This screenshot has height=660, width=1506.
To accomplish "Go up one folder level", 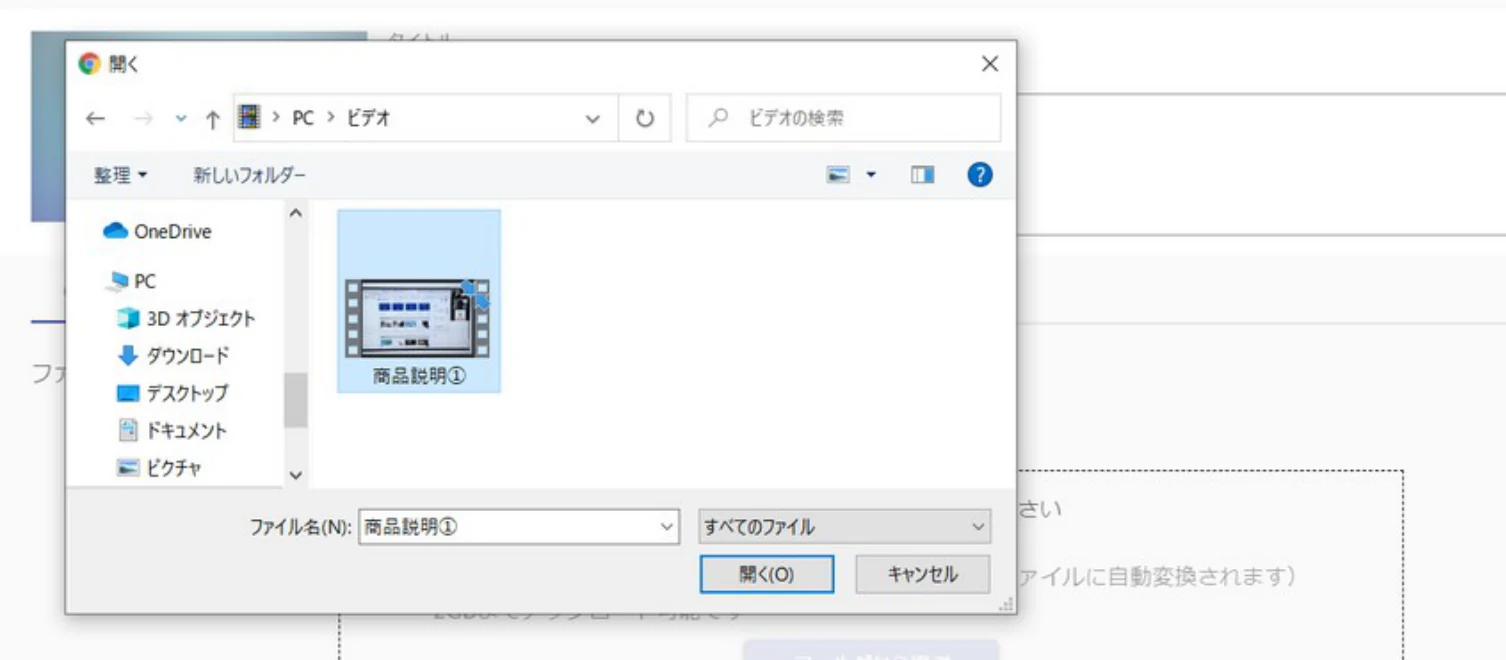I will coord(212,119).
